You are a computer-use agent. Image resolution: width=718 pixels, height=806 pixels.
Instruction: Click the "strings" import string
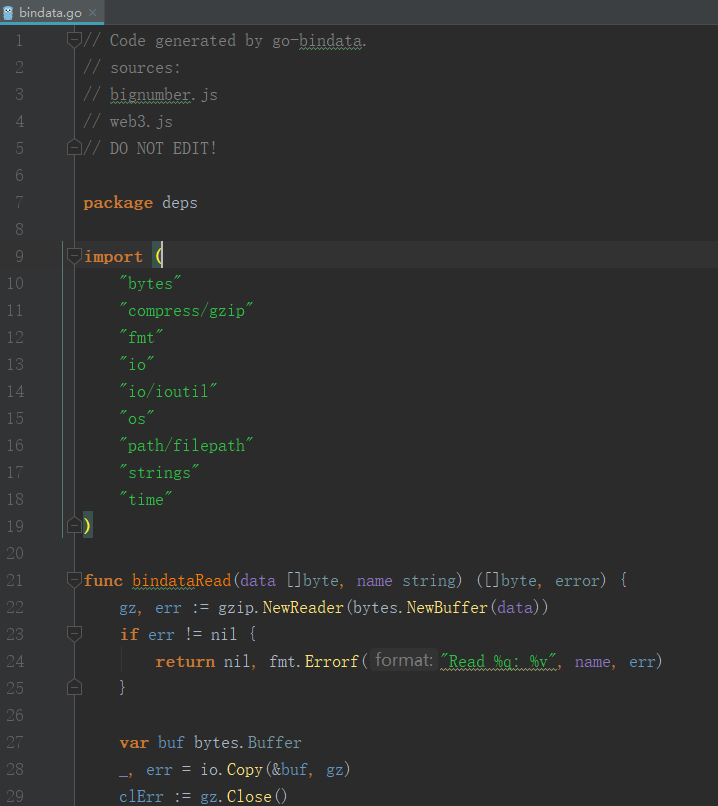(x=159, y=472)
